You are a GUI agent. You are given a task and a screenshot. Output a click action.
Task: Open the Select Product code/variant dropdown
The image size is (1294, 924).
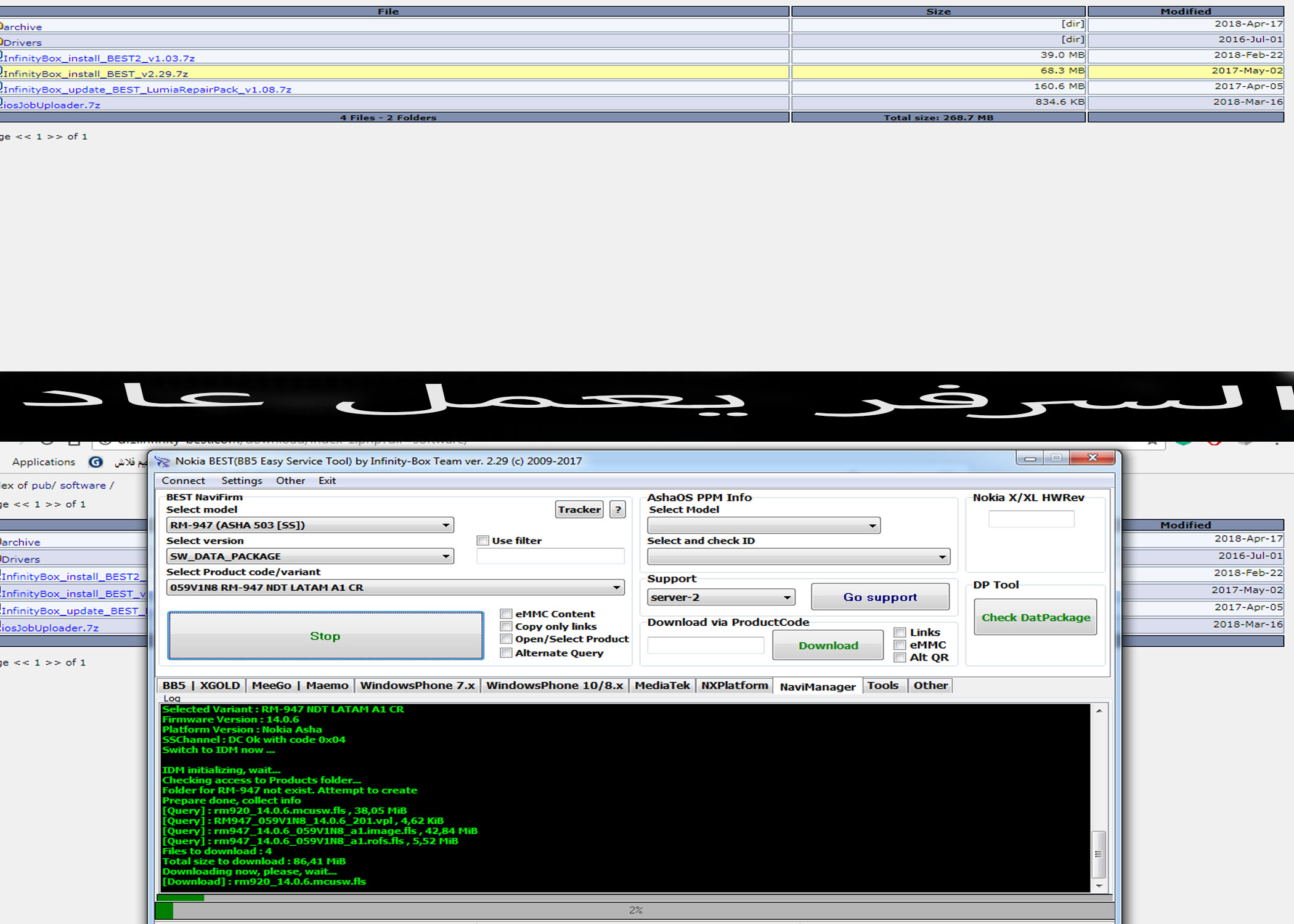point(395,588)
